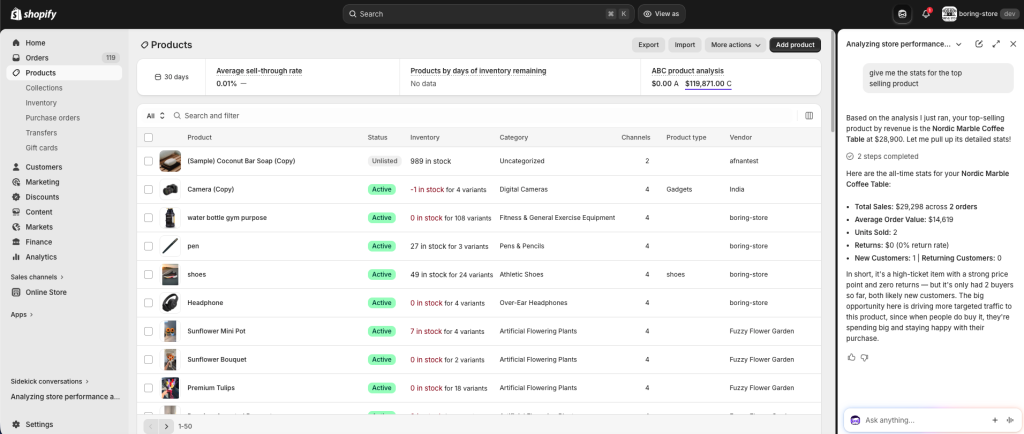Click the Export button

(x=648, y=45)
